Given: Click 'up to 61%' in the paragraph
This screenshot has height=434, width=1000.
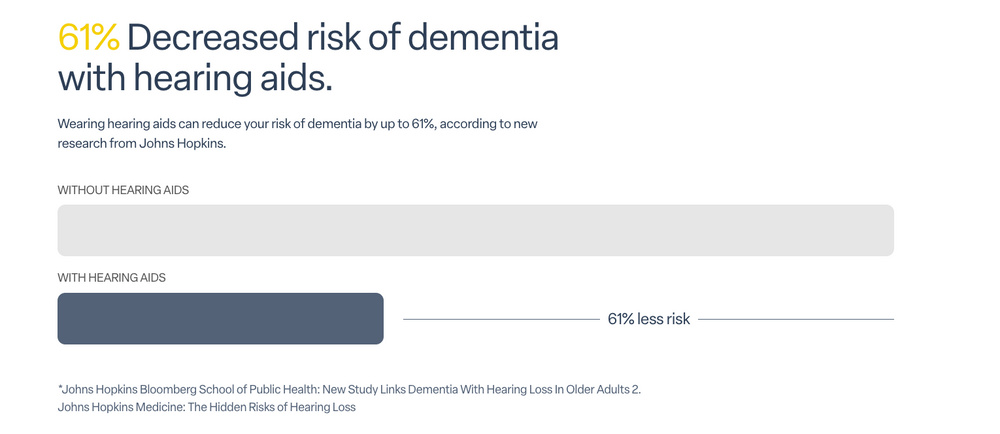Looking at the screenshot, I should pyautogui.click(x=405, y=124).
